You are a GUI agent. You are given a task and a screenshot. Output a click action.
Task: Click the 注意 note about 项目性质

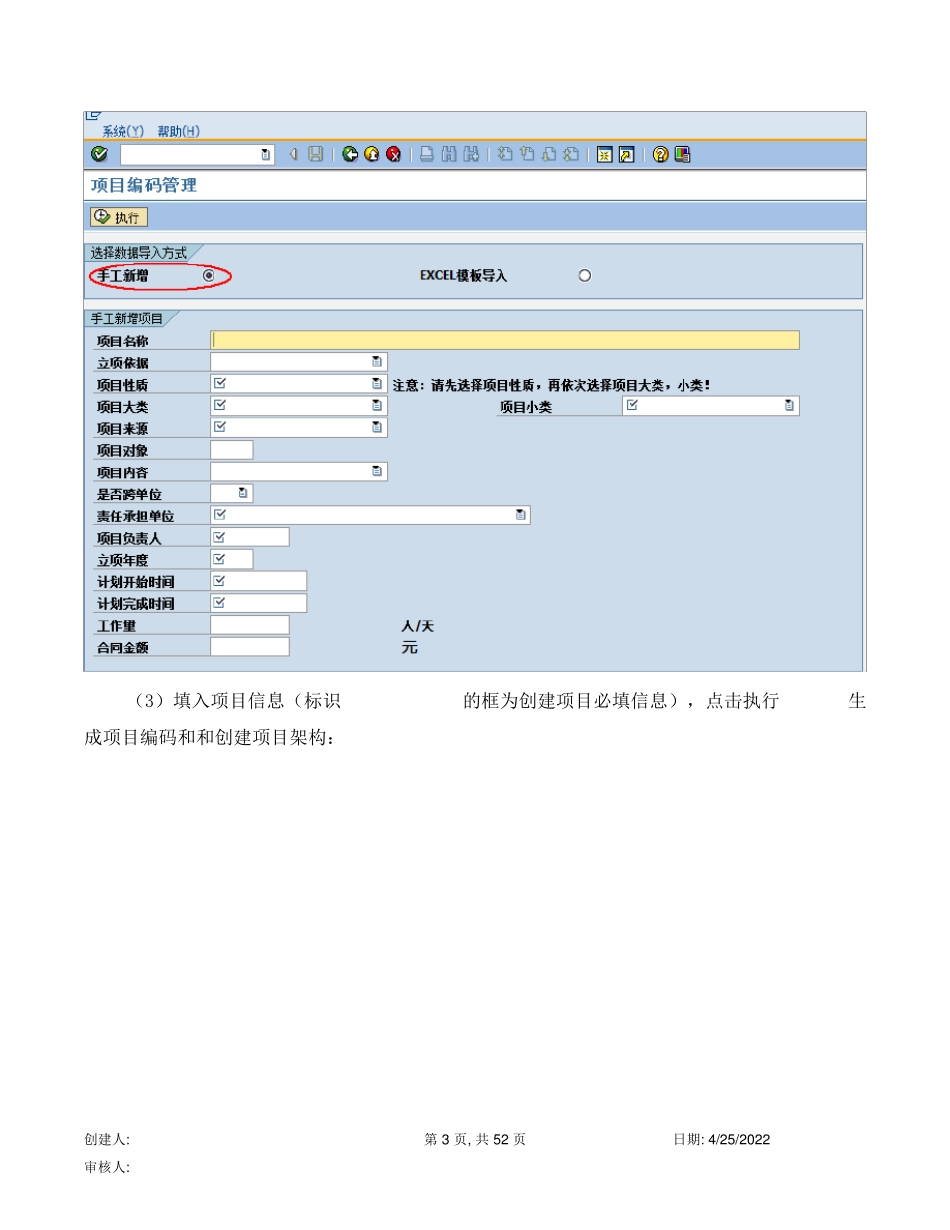(x=551, y=385)
